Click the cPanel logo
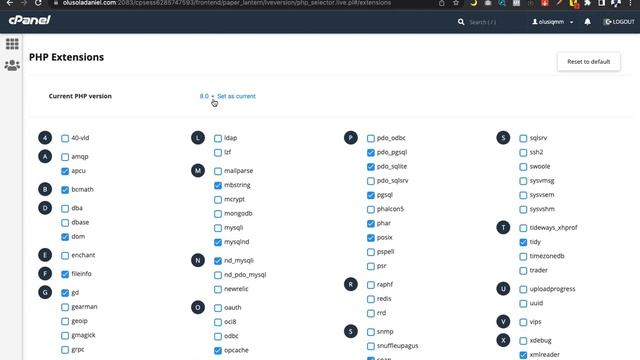Viewport: 640px width, 360px height. (29, 20)
